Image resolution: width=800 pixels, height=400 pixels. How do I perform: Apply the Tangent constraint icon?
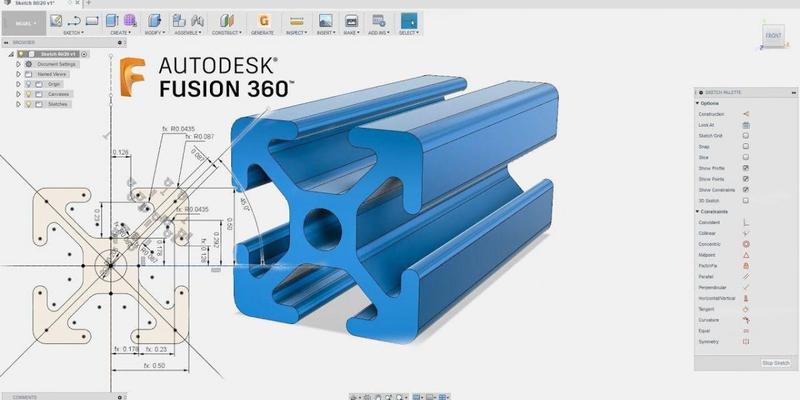(746, 309)
